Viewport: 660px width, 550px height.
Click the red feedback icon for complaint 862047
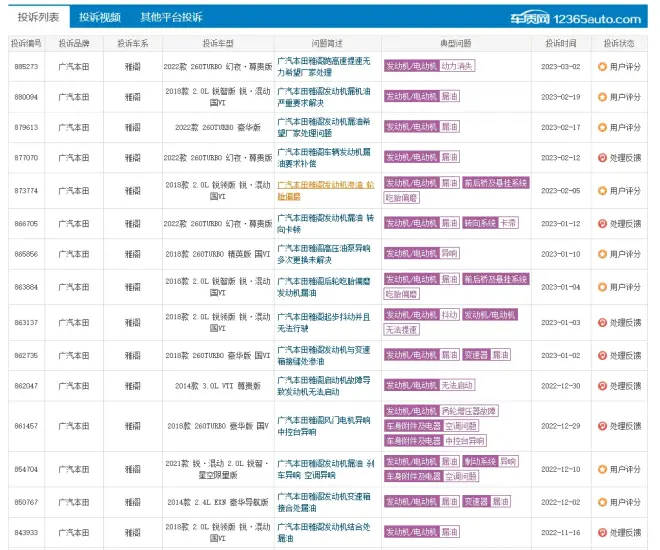(602, 385)
